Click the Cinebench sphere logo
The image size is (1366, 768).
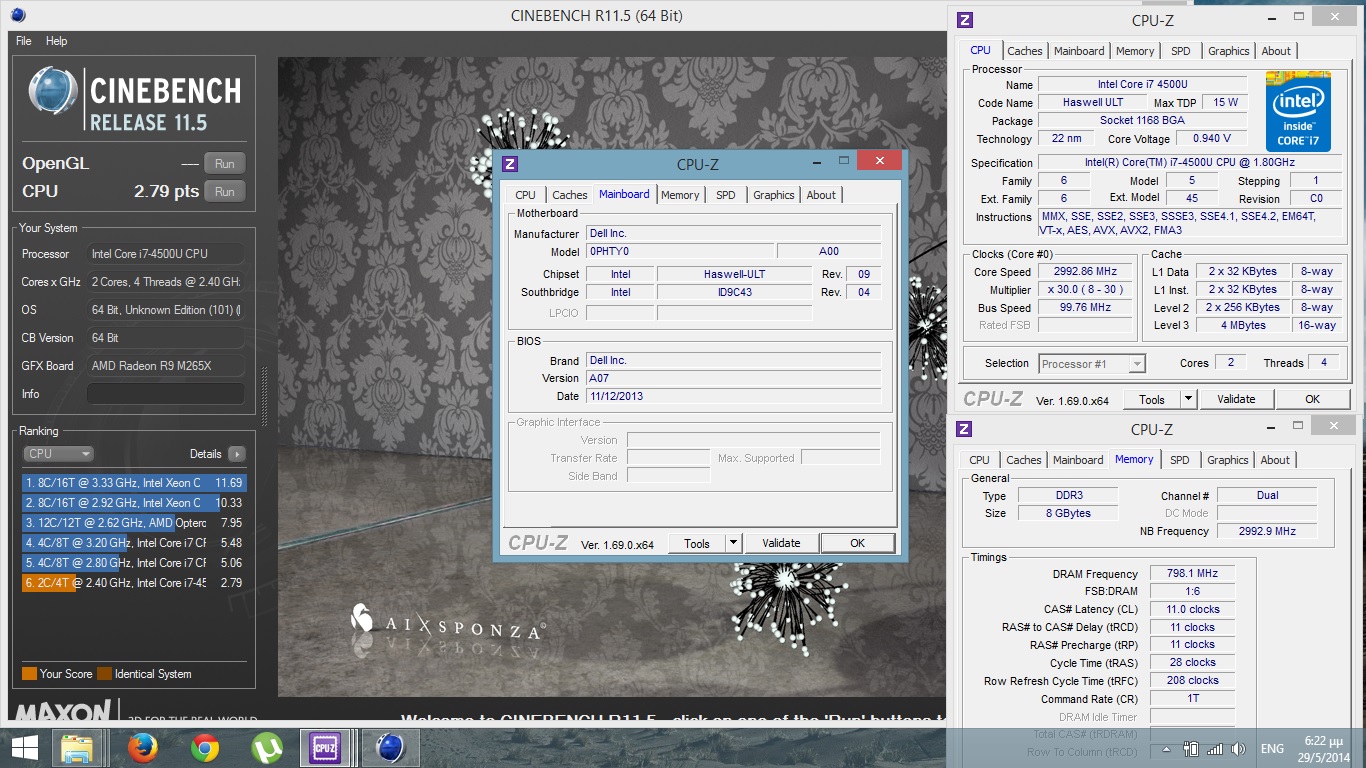click(x=54, y=92)
